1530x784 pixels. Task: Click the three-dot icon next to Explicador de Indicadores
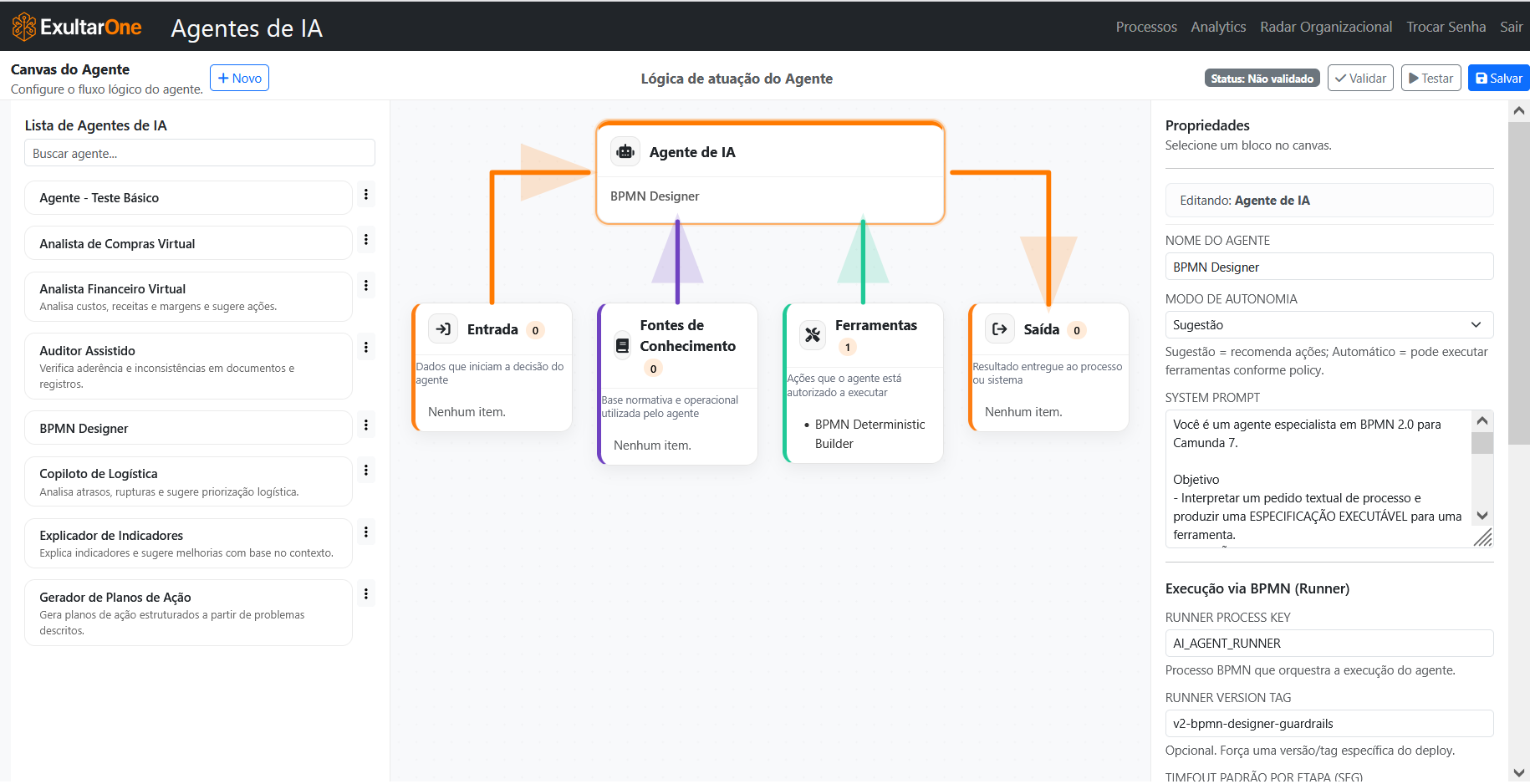click(x=365, y=532)
